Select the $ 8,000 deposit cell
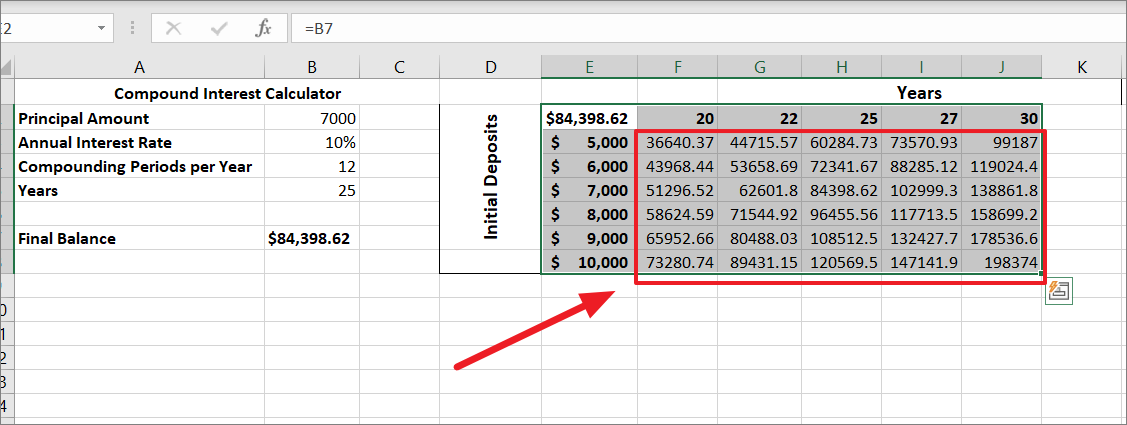This screenshot has height=425, width=1127. click(589, 214)
